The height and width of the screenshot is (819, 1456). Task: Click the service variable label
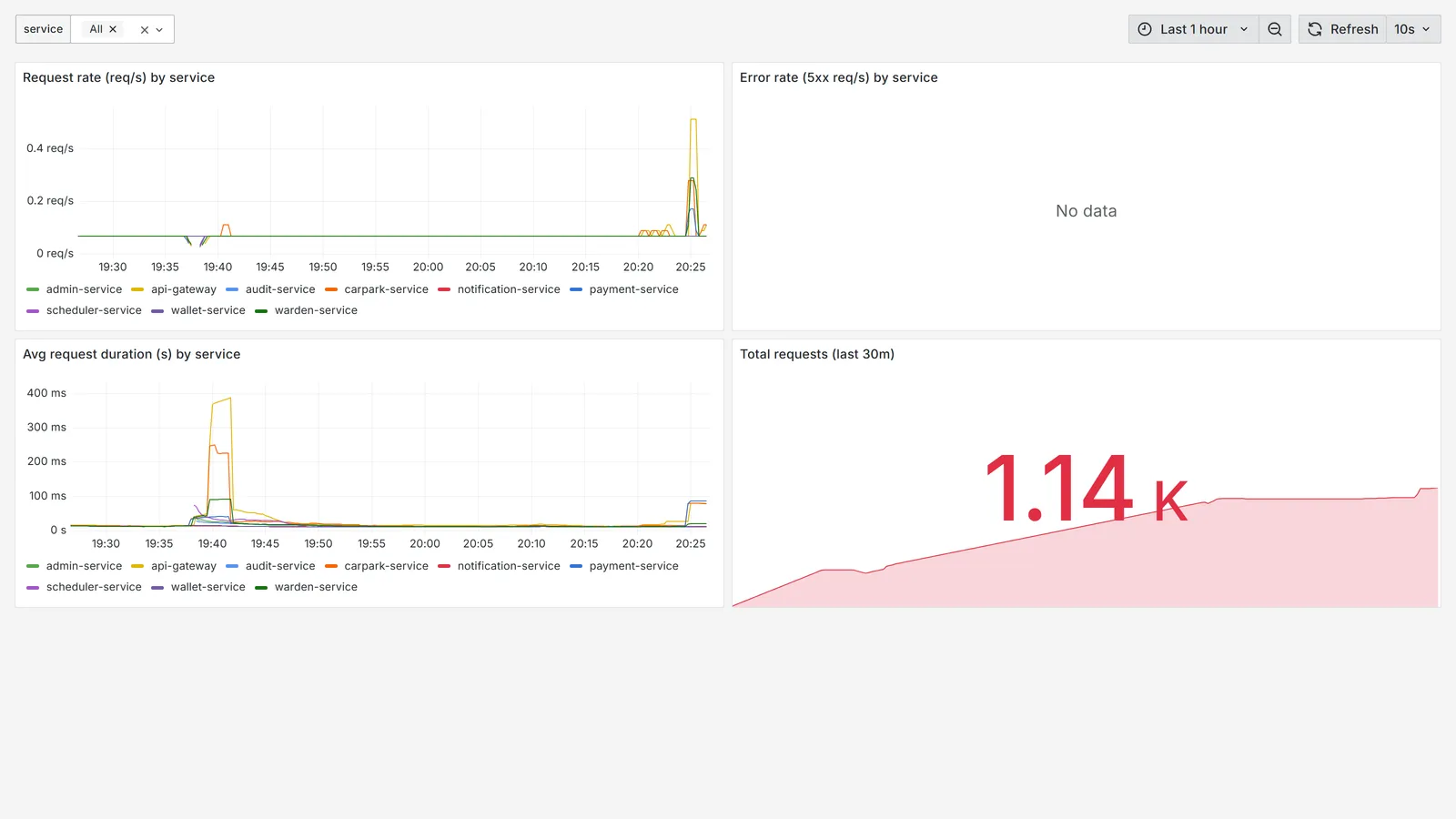43,29
